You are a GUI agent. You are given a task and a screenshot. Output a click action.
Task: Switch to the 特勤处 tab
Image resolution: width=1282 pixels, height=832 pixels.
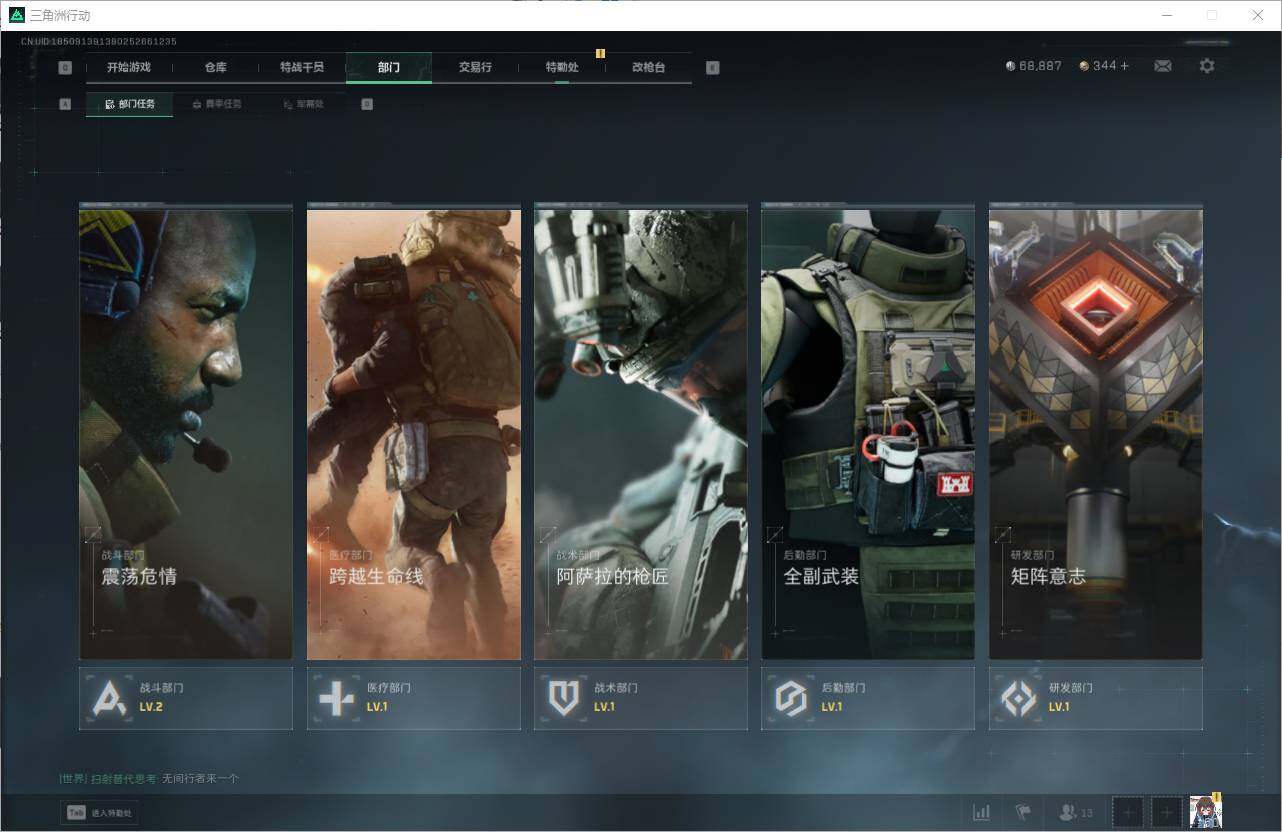coord(562,67)
